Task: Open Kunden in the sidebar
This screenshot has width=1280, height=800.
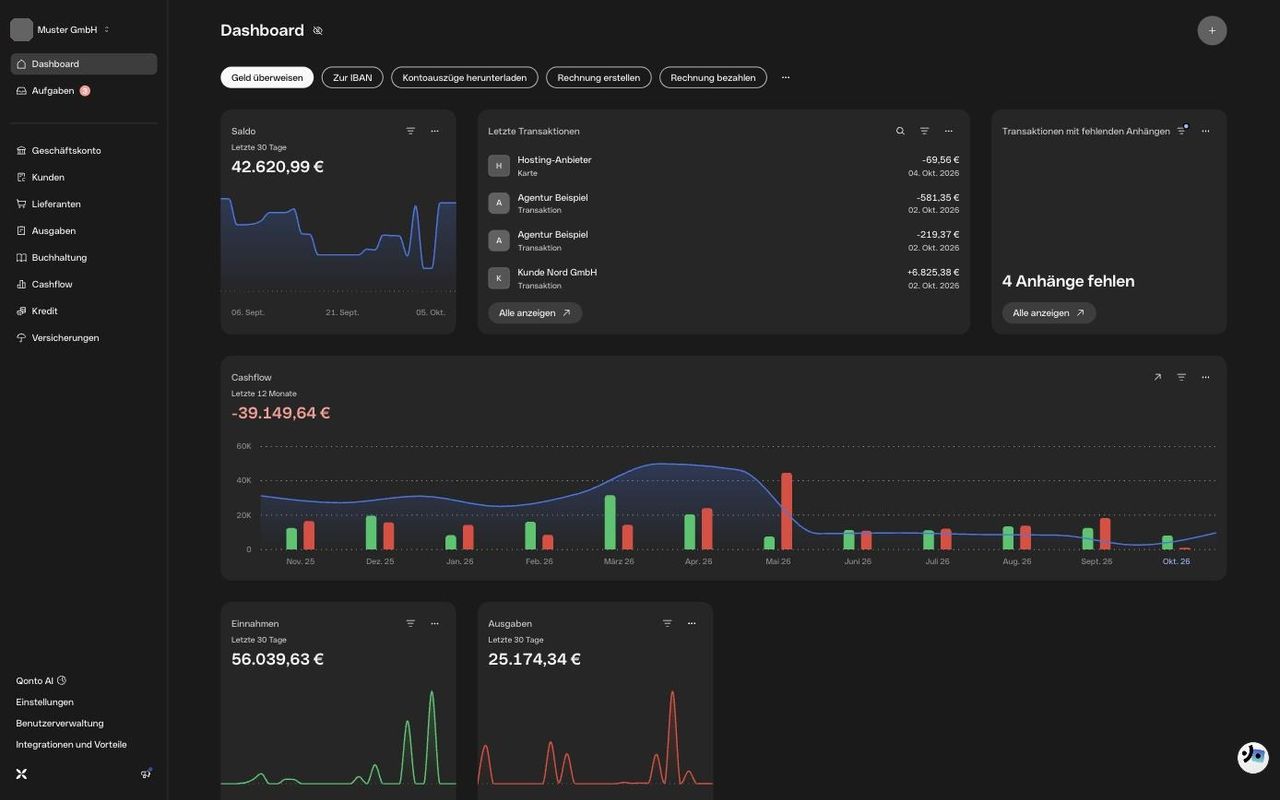Action: [84, 177]
